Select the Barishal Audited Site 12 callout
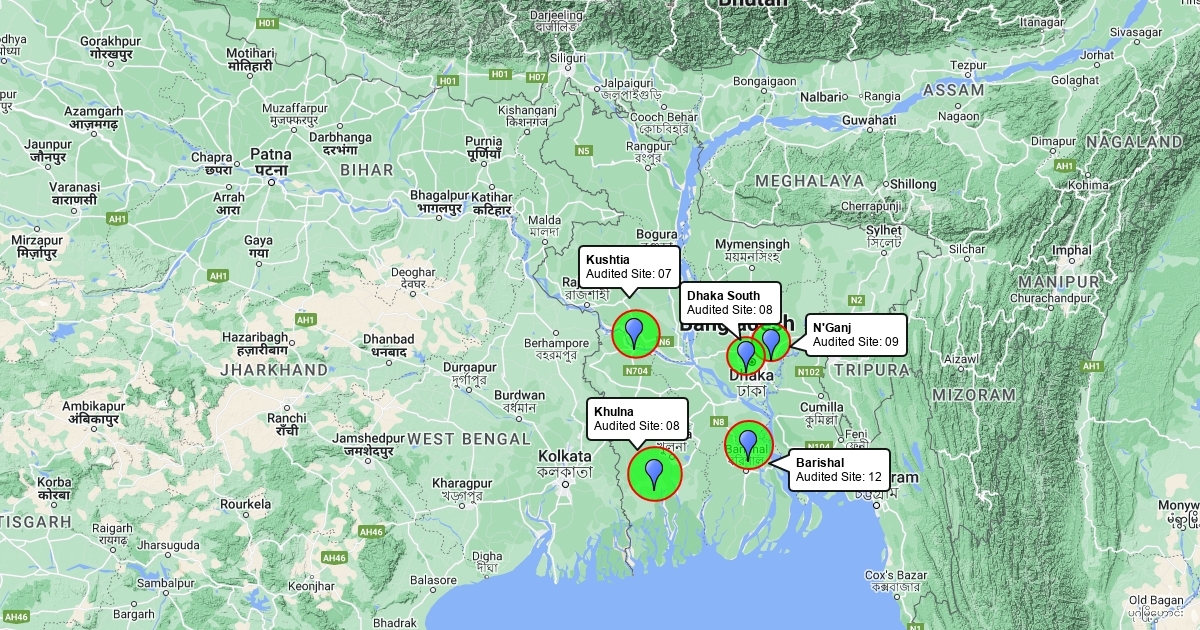This screenshot has width=1200, height=630. [x=839, y=470]
